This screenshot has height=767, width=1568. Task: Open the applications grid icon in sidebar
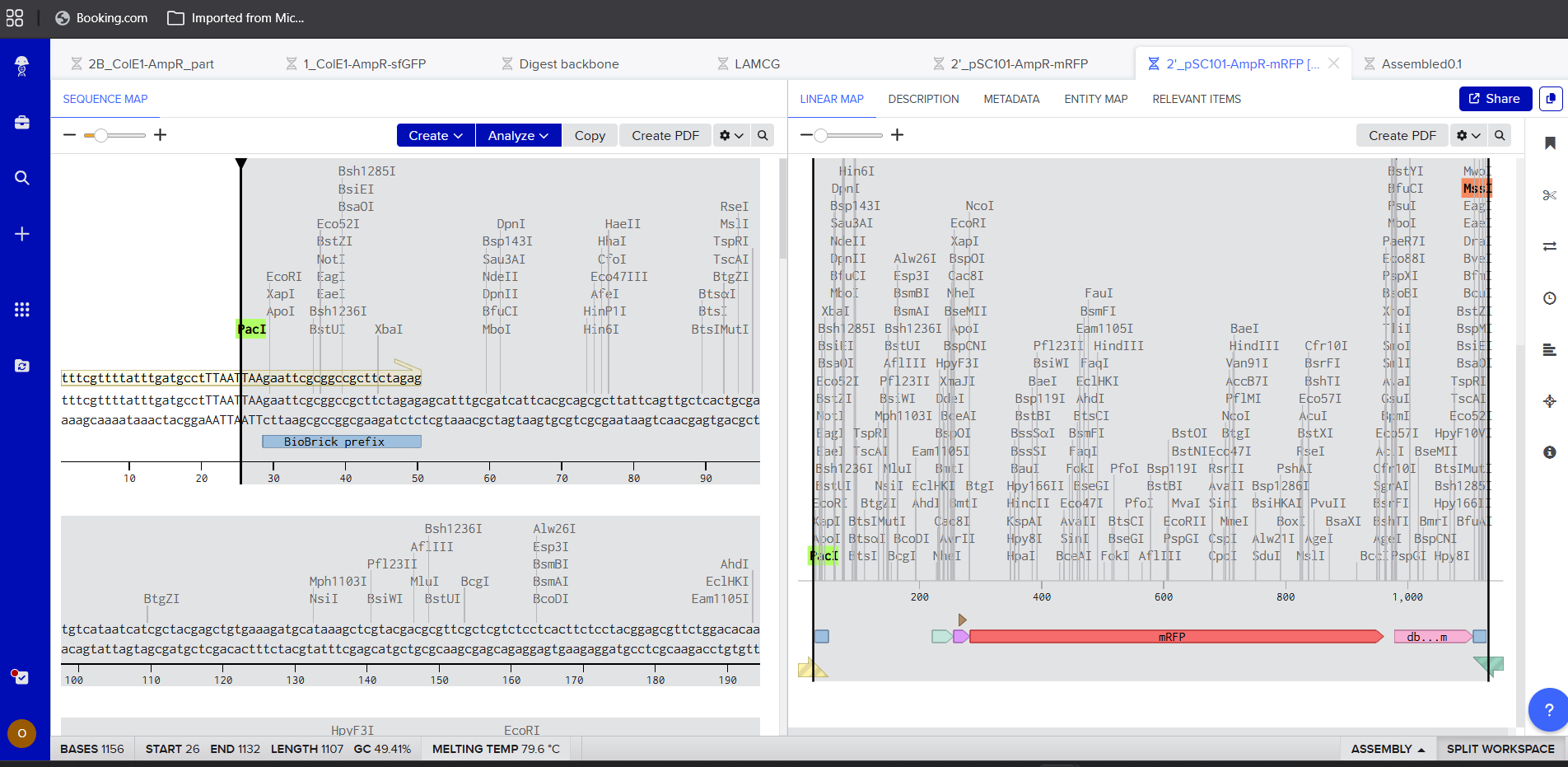(x=22, y=310)
